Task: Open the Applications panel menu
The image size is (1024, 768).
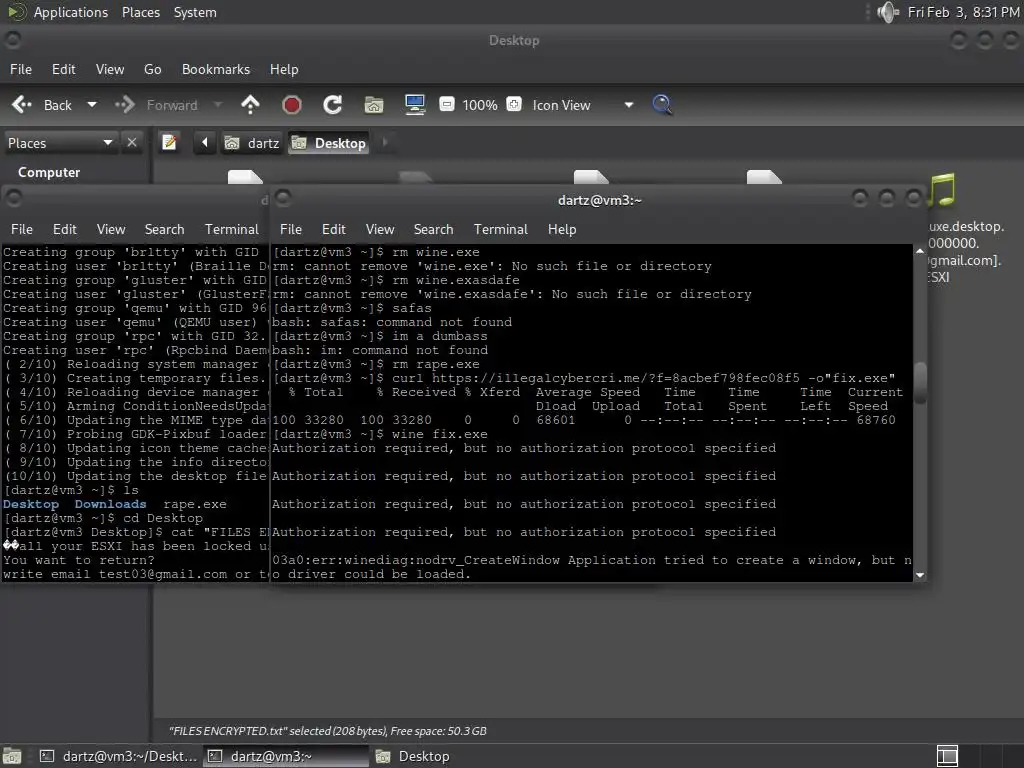Action: pos(71,12)
